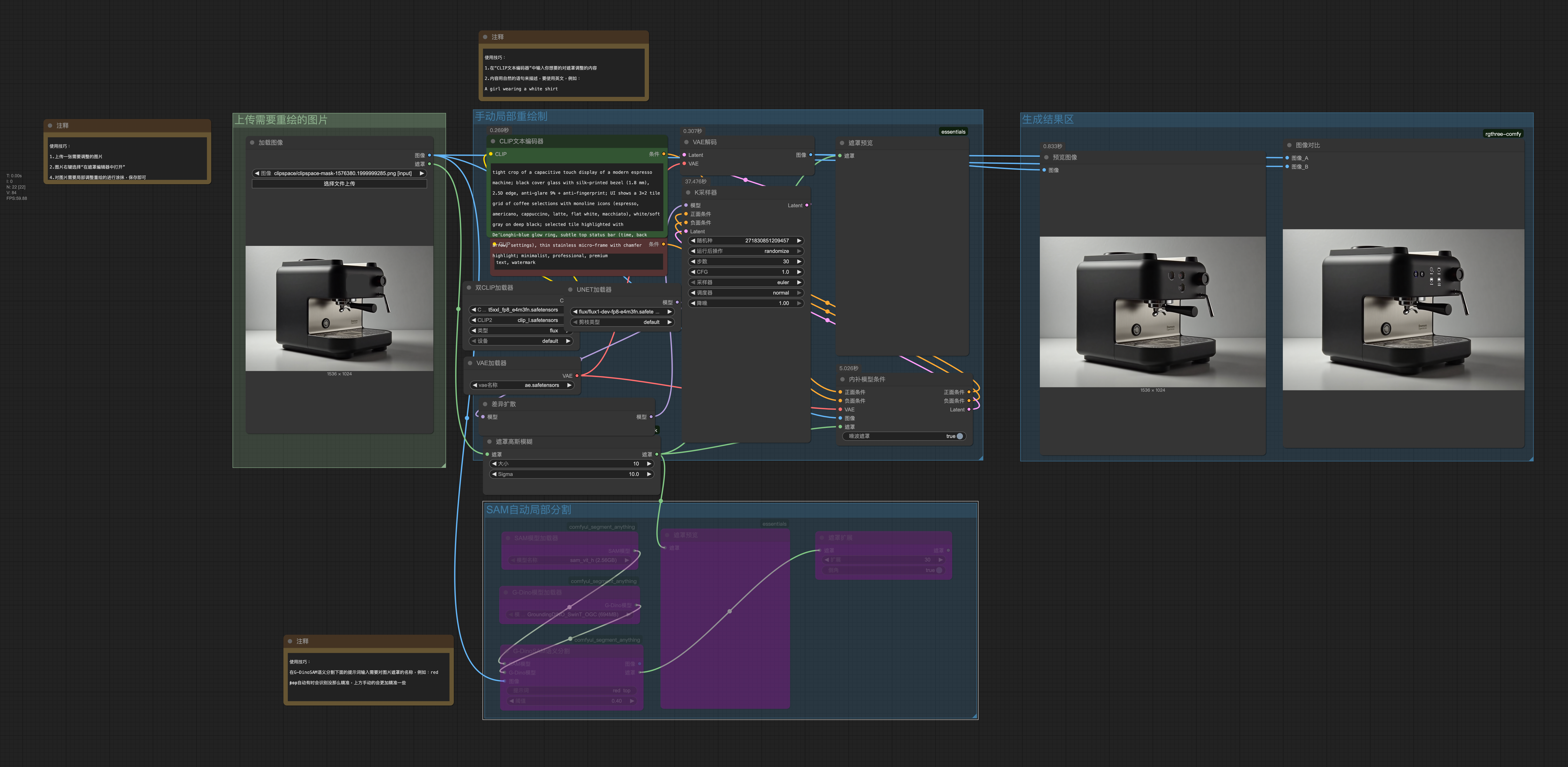Open the 调度器 normal dropdown

pyautogui.click(x=746, y=293)
